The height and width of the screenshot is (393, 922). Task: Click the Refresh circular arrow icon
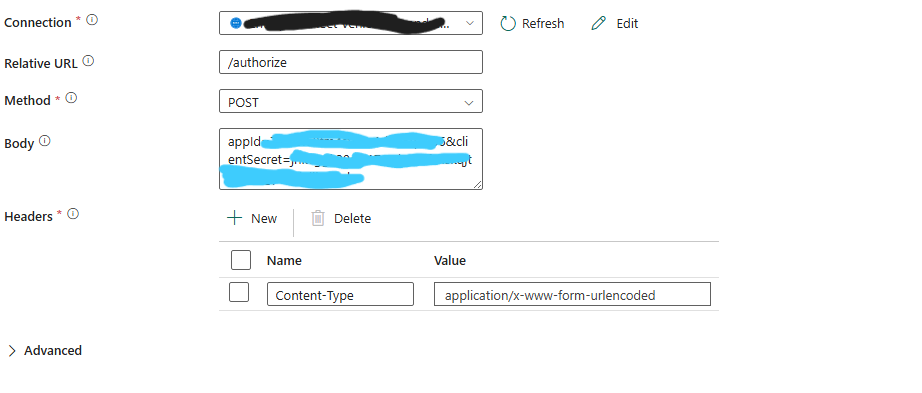click(507, 24)
